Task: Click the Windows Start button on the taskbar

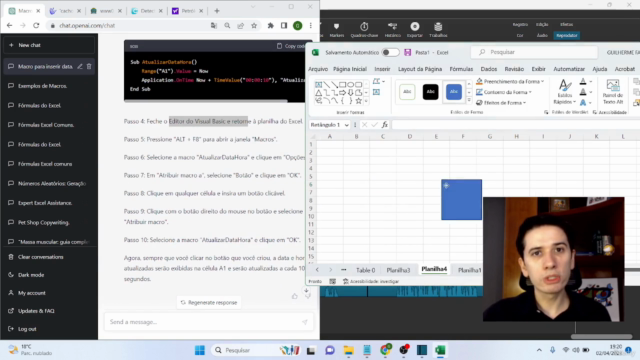Action: pyautogui.click(x=200, y=350)
